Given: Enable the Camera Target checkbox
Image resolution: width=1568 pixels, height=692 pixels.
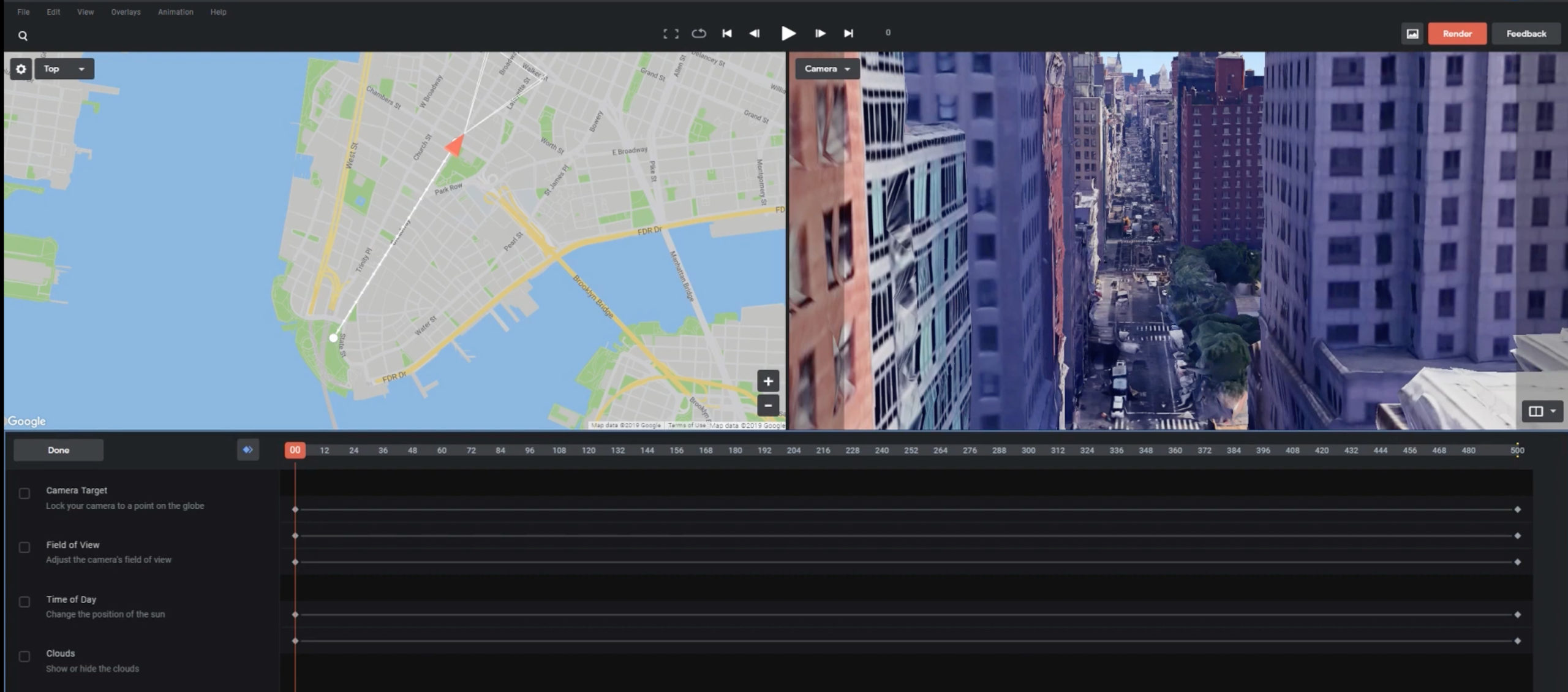Looking at the screenshot, I should tap(24, 493).
